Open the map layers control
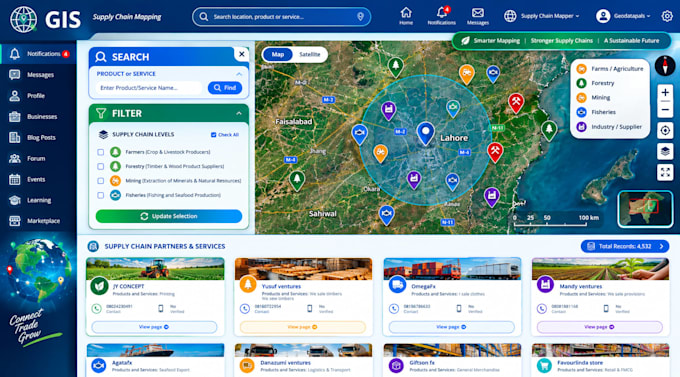680x377 pixels. (x=665, y=151)
